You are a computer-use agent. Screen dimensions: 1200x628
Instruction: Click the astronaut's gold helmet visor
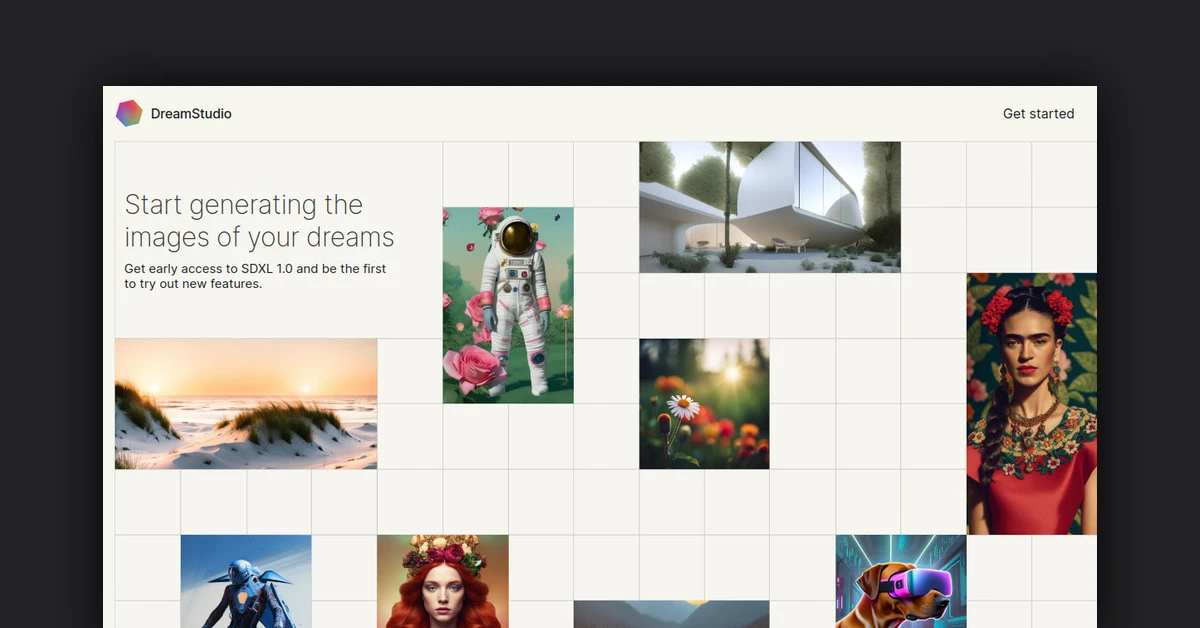[516, 237]
